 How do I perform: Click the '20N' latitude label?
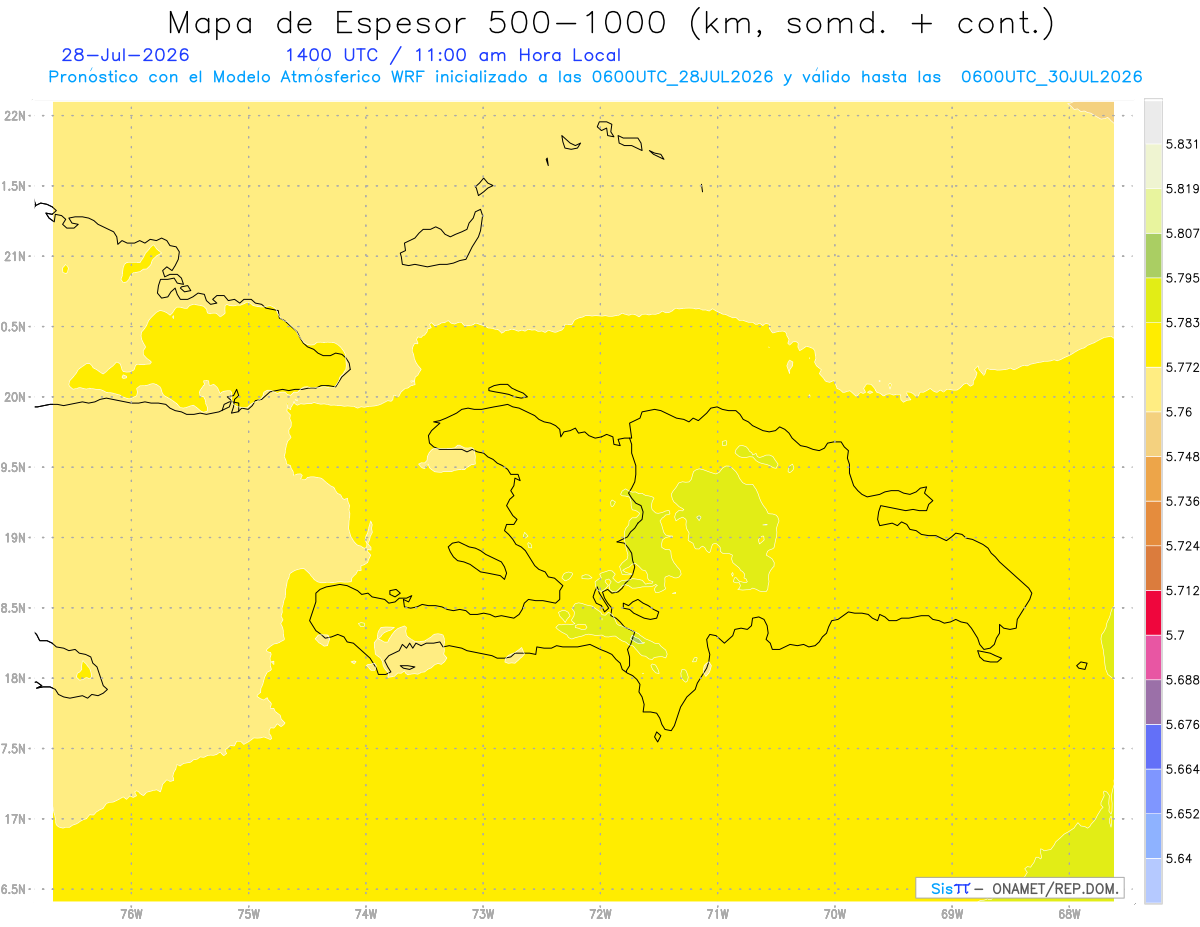pyautogui.click(x=16, y=397)
